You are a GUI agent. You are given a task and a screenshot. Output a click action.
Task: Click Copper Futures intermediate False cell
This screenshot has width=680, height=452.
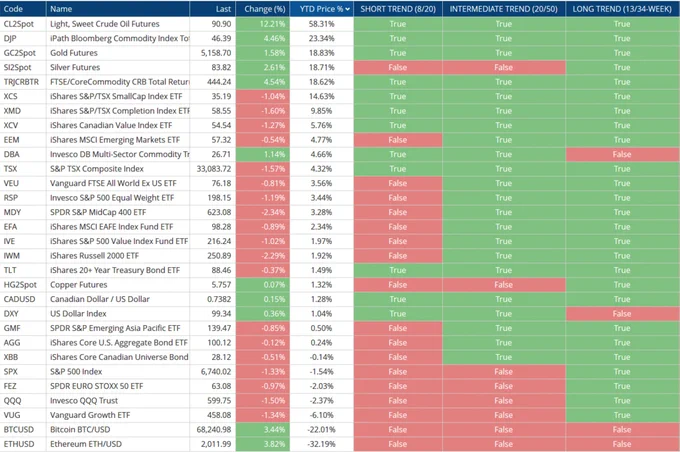coord(504,285)
